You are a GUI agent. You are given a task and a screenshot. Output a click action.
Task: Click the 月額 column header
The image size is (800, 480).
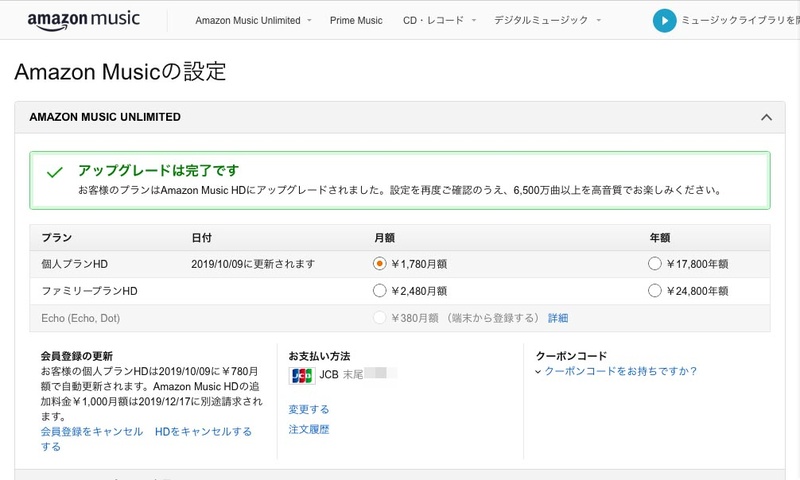[x=384, y=238]
